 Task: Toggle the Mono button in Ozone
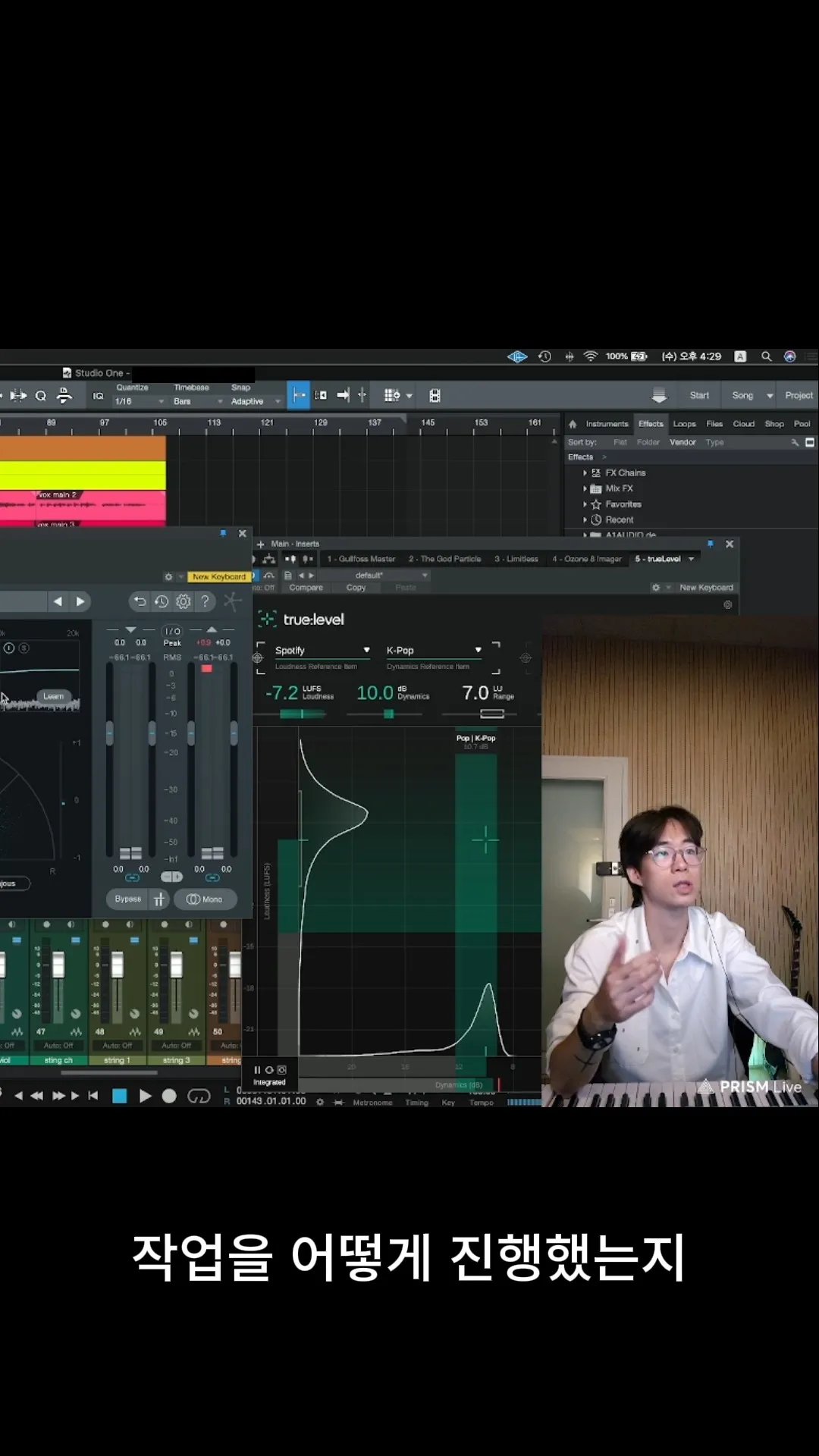[x=206, y=899]
